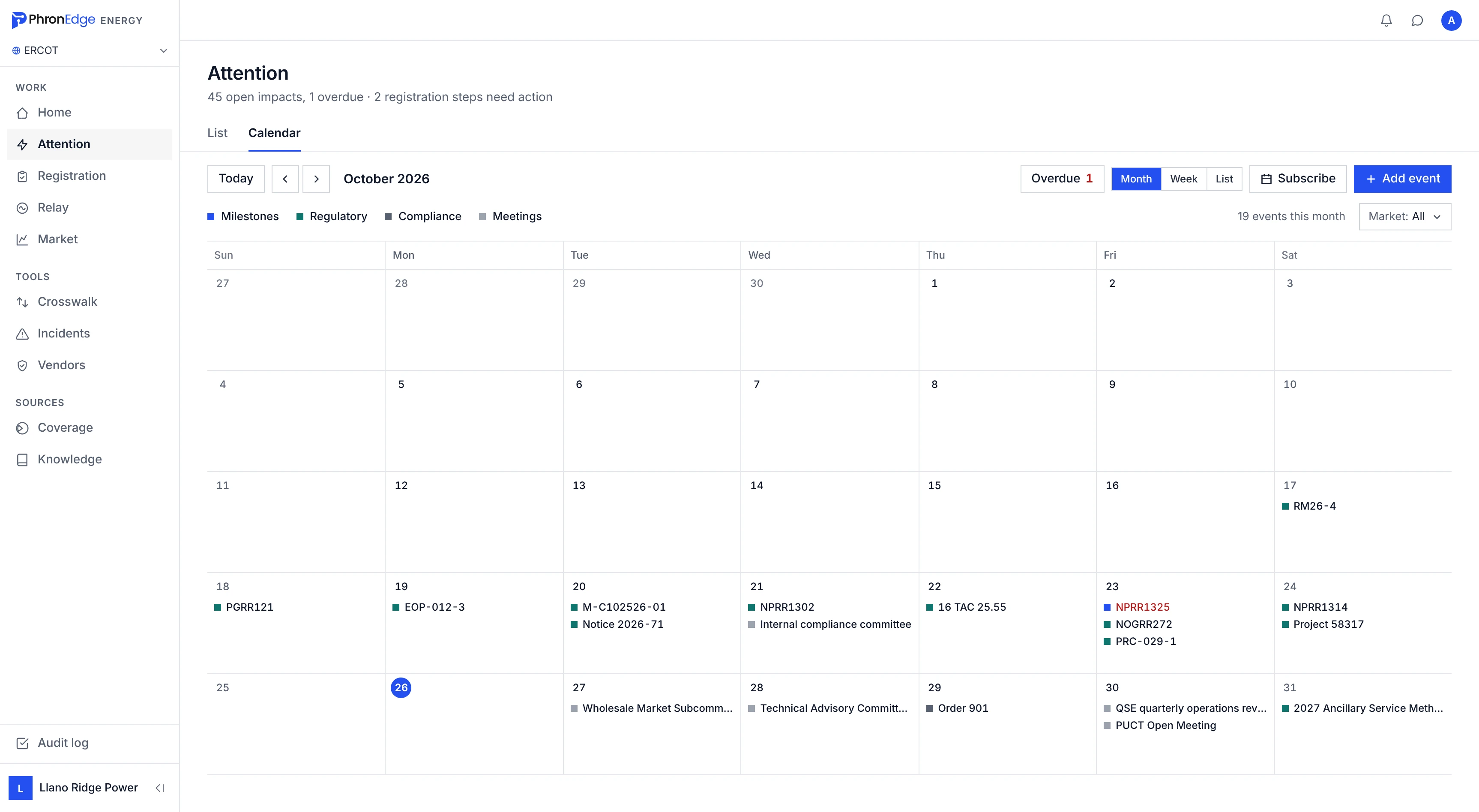Click the Relay icon in sidebar
Viewport: 1479px width, 812px height.
(x=22, y=208)
